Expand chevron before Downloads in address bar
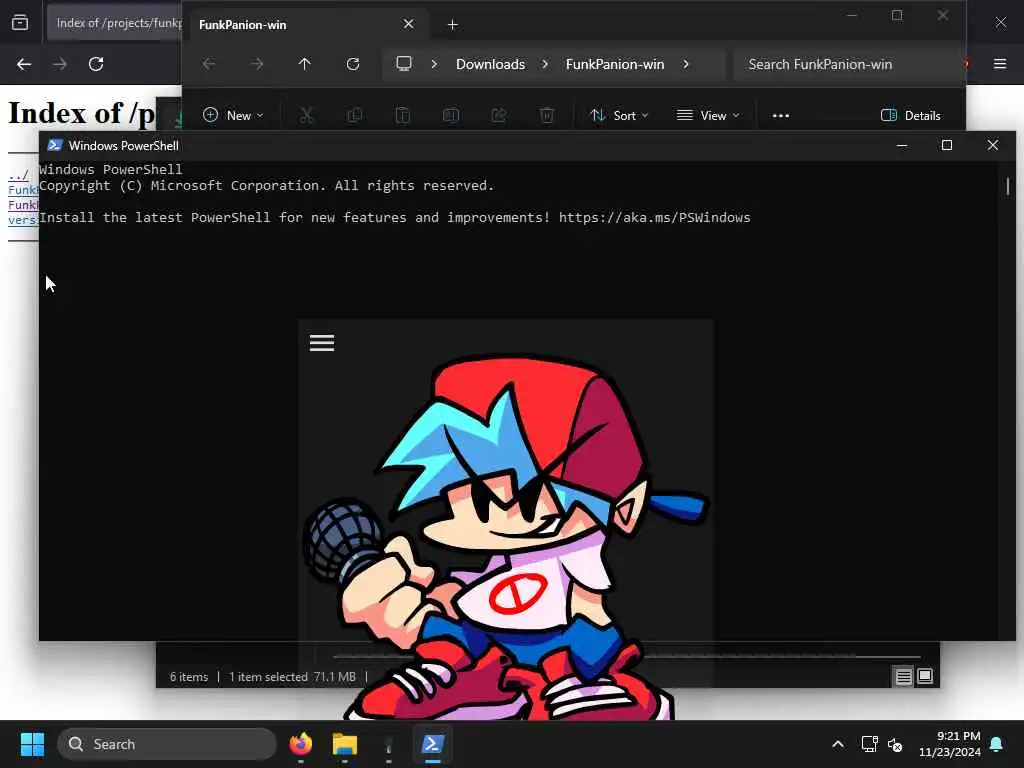This screenshot has width=1024, height=768. coord(434,64)
